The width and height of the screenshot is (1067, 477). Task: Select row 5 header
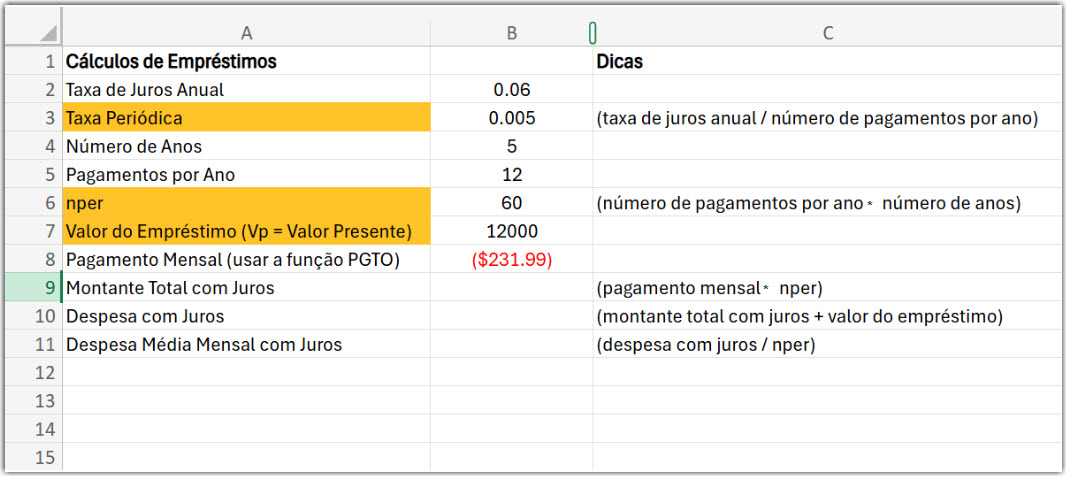click(33, 174)
